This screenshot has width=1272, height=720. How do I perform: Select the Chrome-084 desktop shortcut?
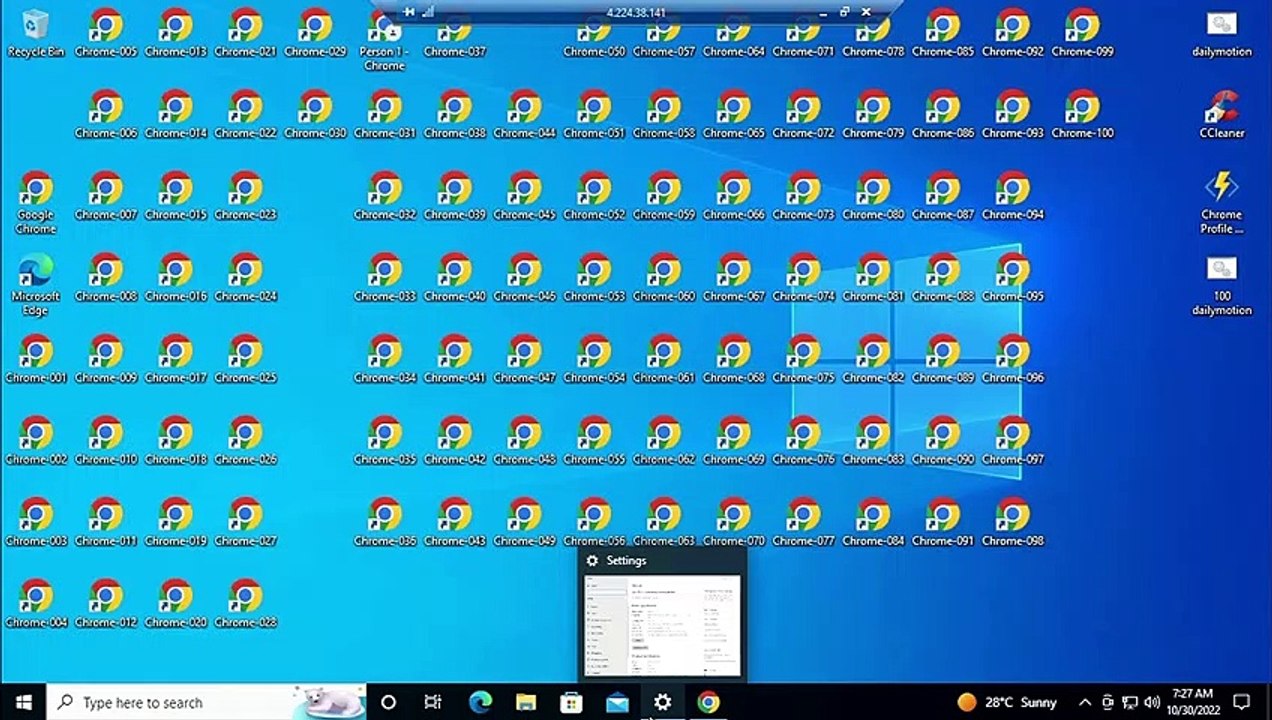coord(873,522)
